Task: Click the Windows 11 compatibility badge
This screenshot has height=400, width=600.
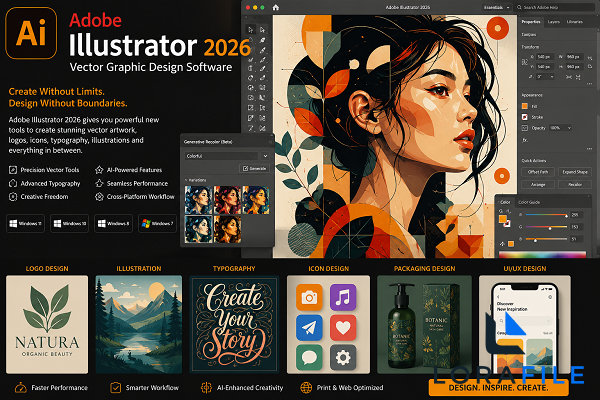Action: (x=26, y=224)
